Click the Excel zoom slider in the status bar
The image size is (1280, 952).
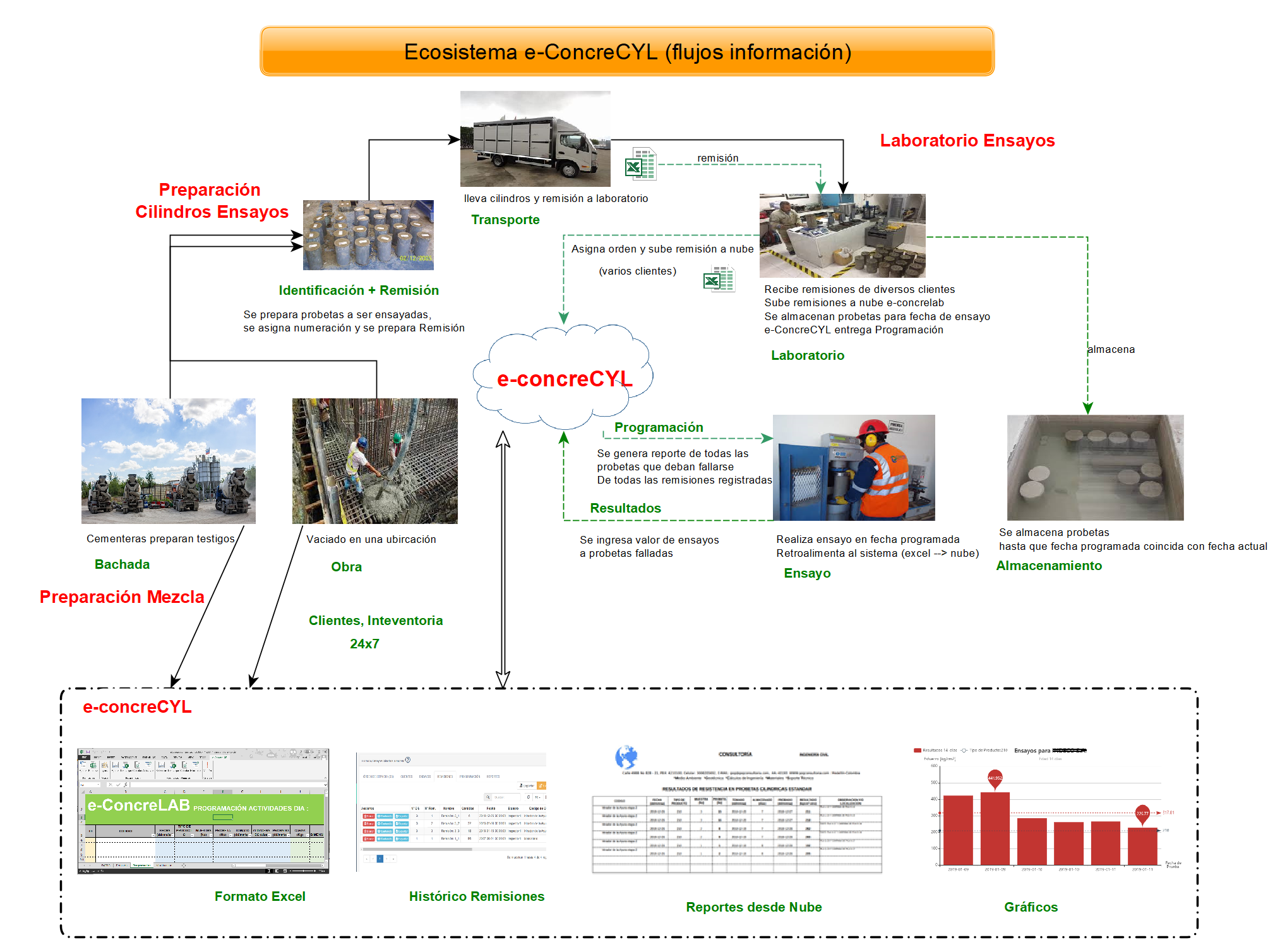pos(303,871)
